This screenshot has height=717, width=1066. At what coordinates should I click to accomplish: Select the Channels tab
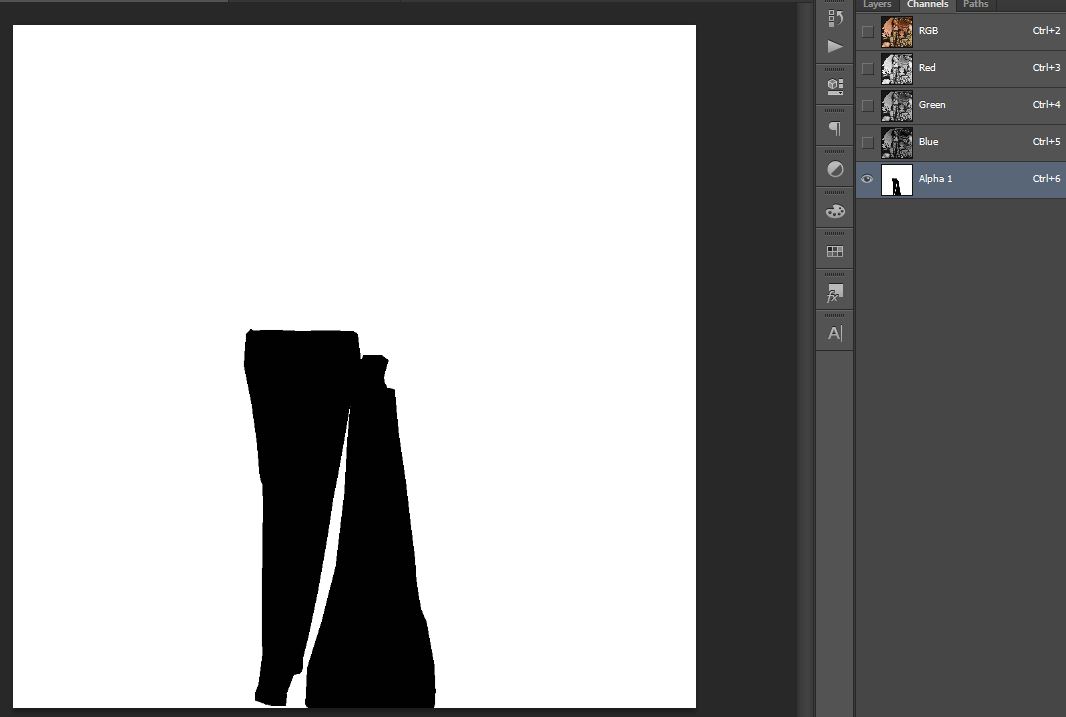[x=927, y=5]
